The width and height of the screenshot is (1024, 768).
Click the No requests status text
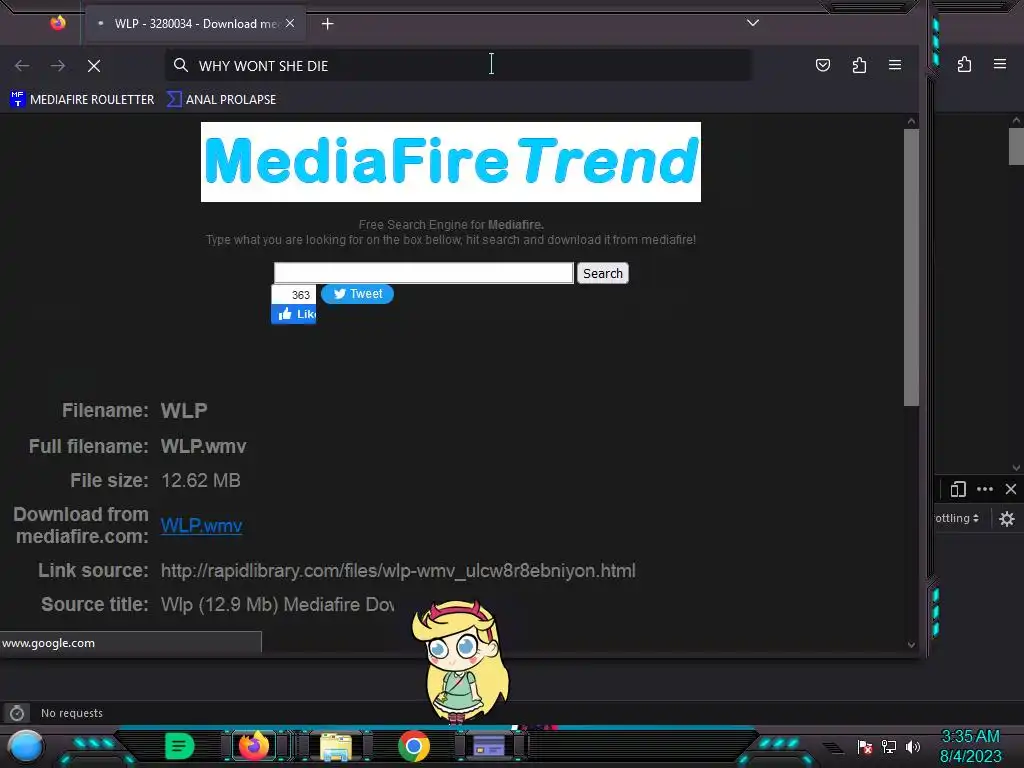pyautogui.click(x=72, y=713)
